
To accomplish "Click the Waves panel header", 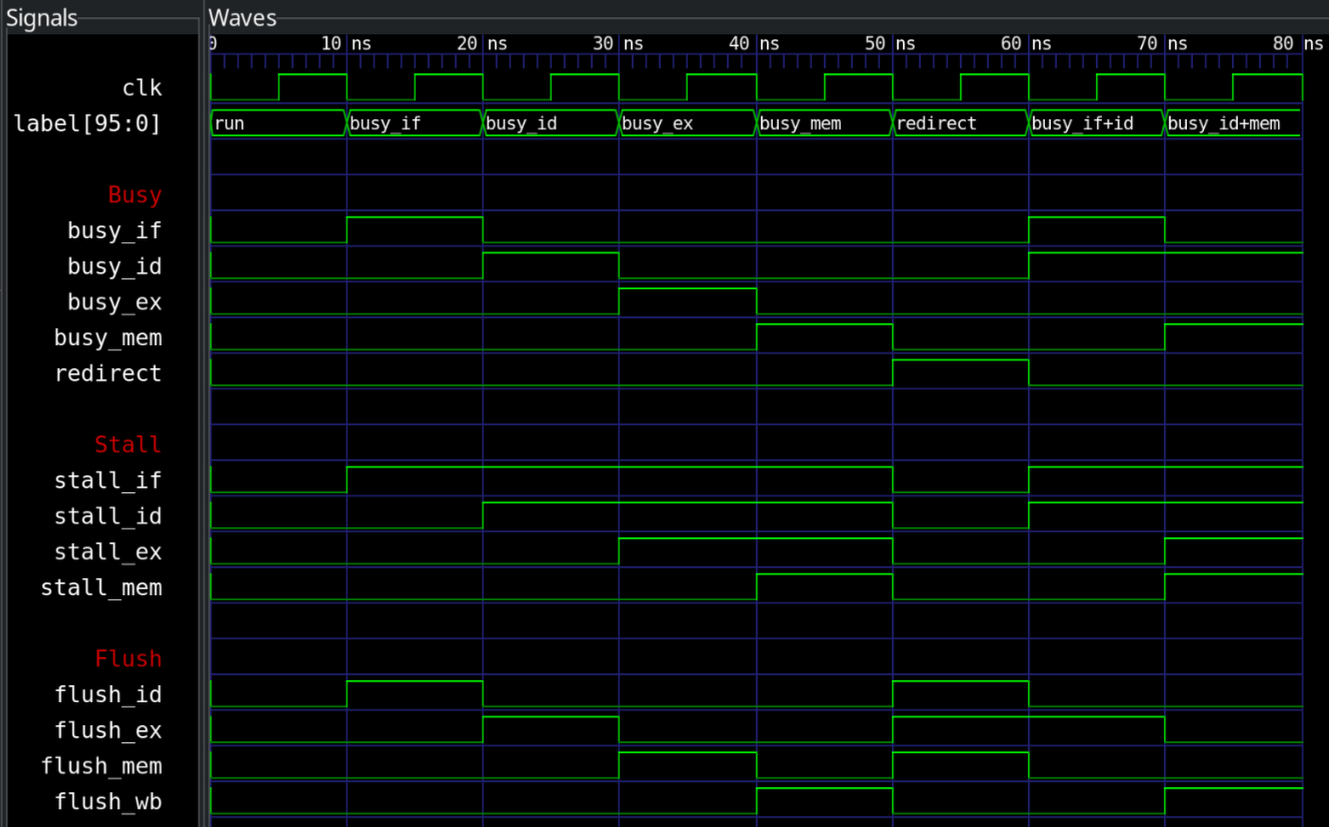I will click(x=242, y=18).
